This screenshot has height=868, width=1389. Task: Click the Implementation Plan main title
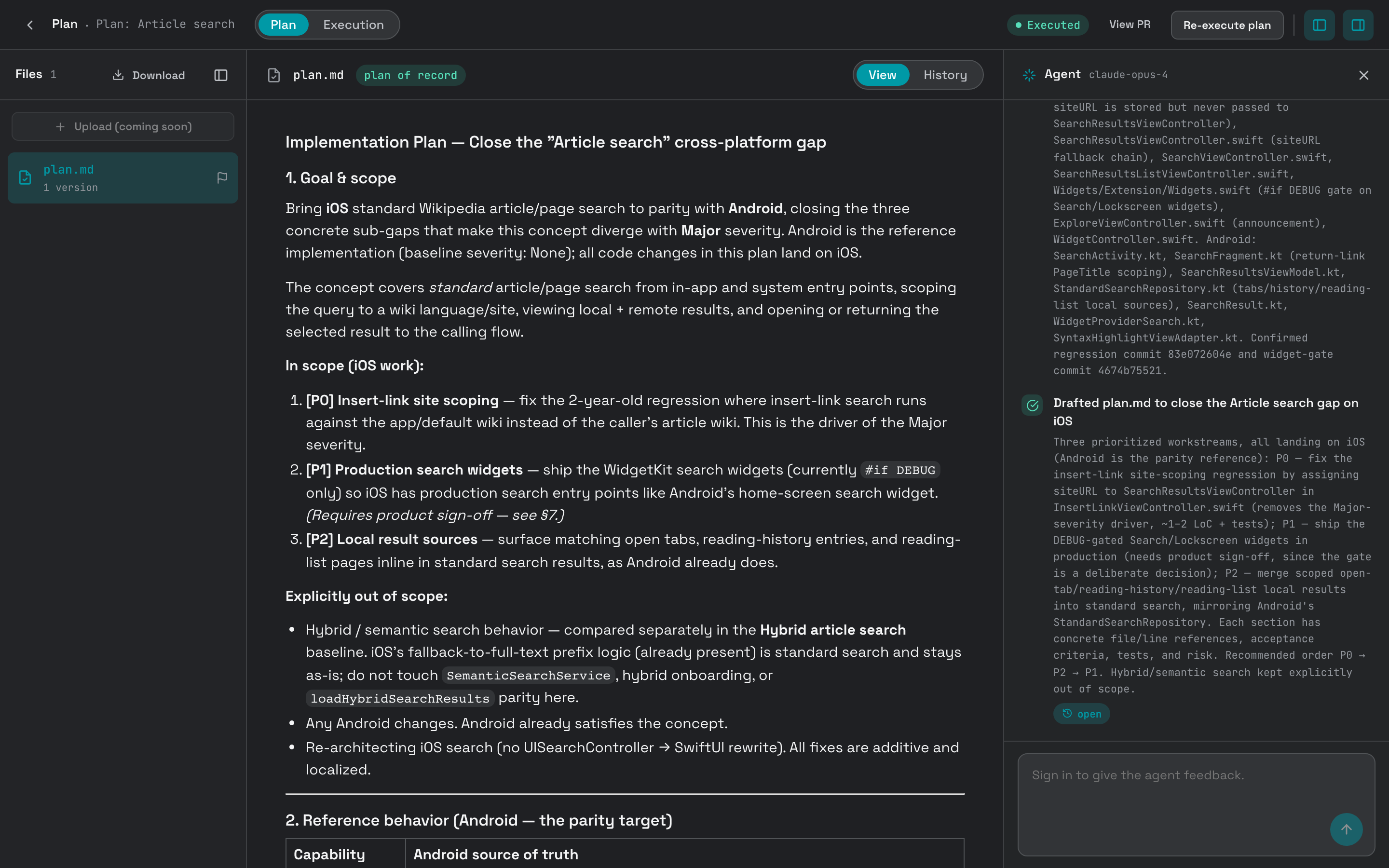coord(556,142)
